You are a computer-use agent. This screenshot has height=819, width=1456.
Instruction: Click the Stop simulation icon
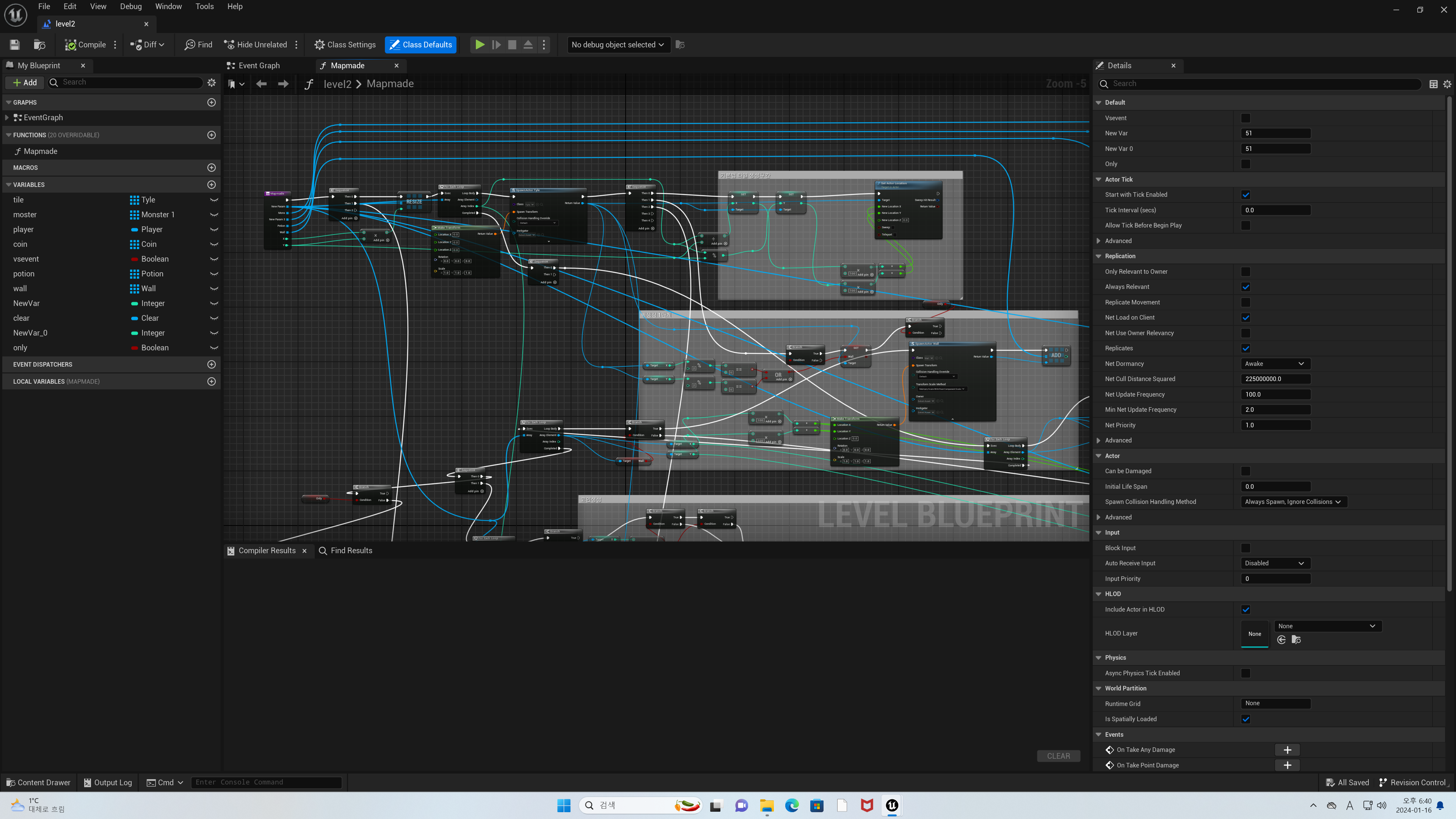512,45
